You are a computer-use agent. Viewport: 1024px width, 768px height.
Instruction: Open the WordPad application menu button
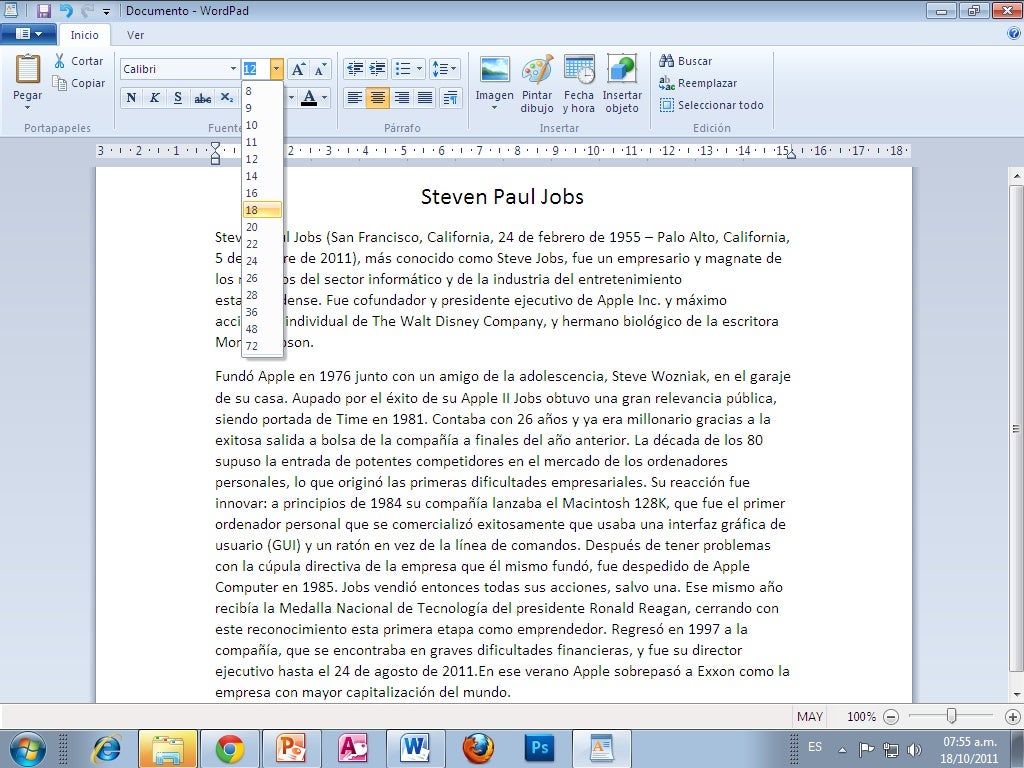pyautogui.click(x=27, y=34)
